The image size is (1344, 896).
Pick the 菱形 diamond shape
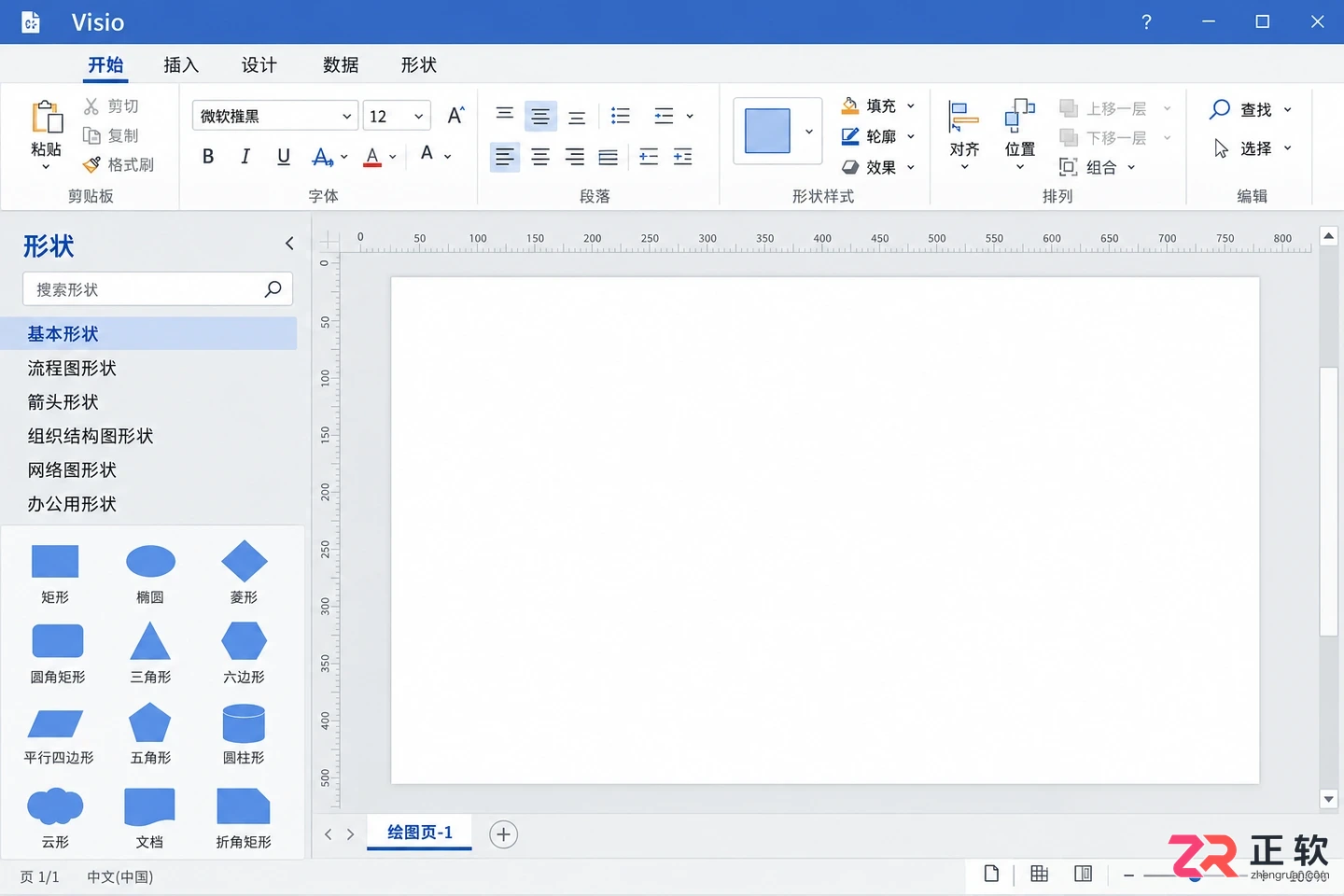245,561
